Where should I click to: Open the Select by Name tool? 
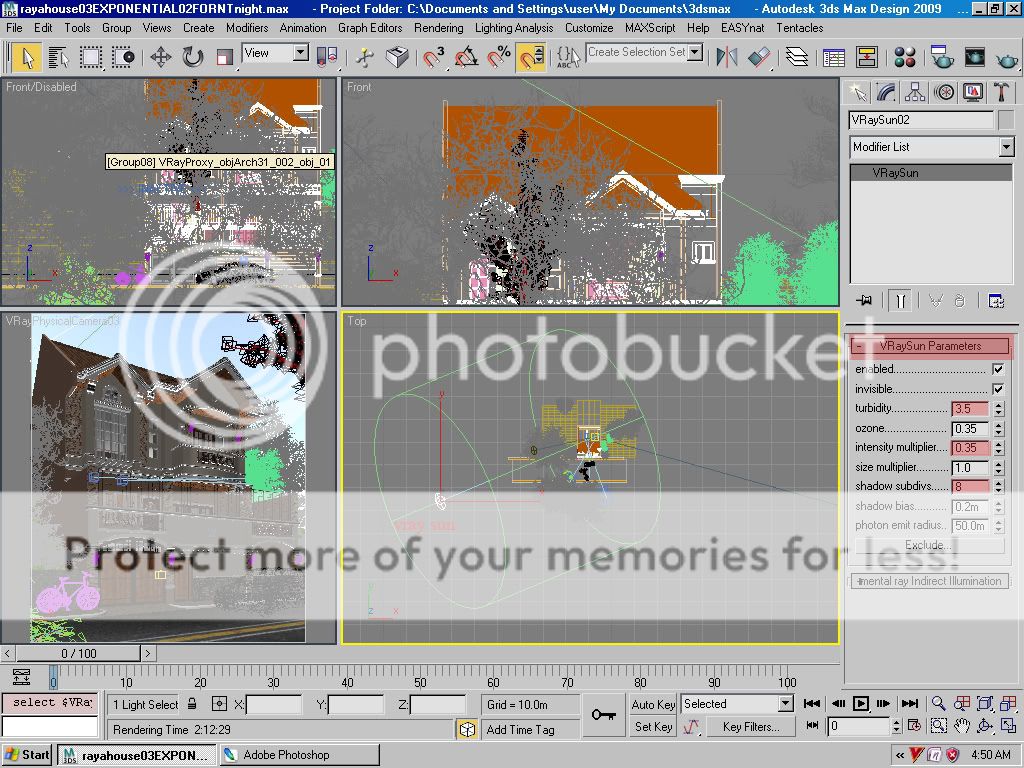pos(58,57)
